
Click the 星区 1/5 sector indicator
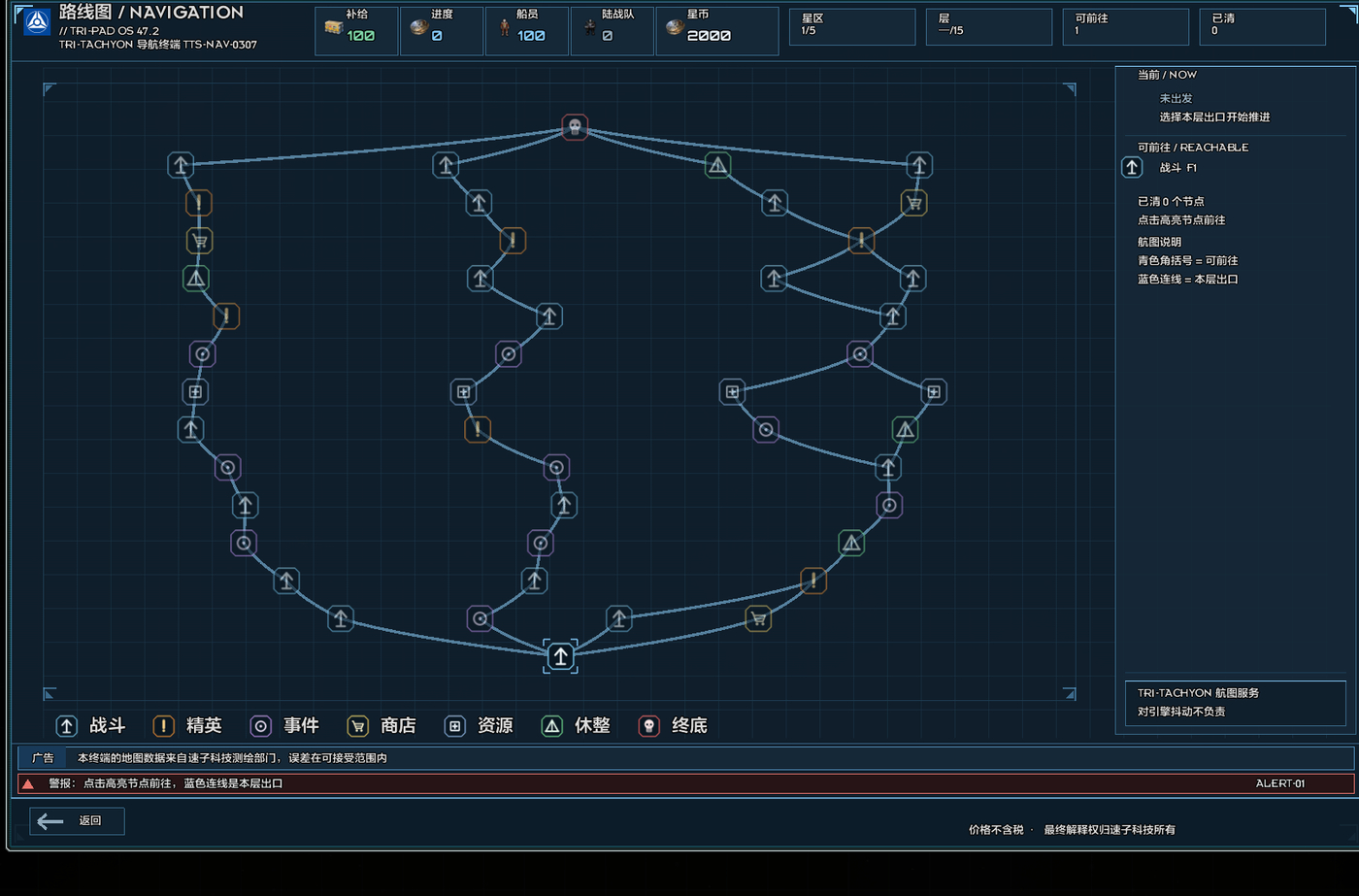coord(852,26)
